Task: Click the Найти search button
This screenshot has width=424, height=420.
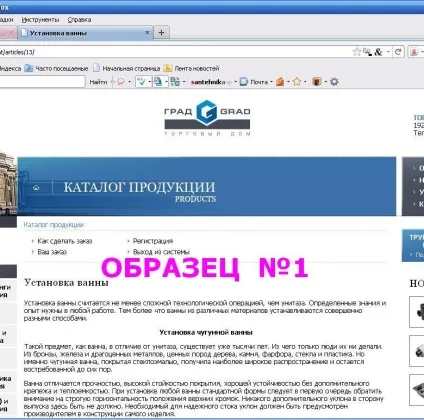Action: 98,82
